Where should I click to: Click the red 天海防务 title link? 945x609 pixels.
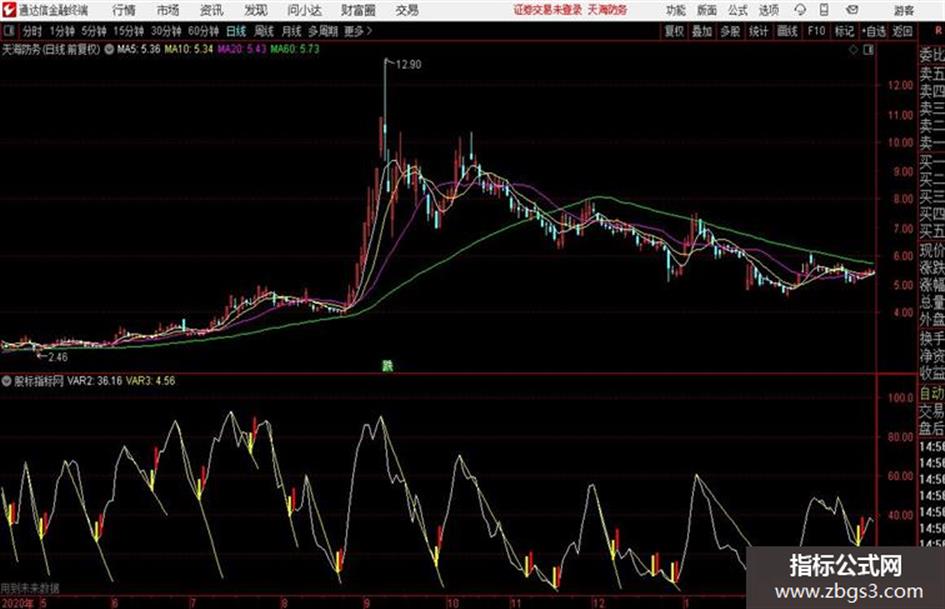608,10
